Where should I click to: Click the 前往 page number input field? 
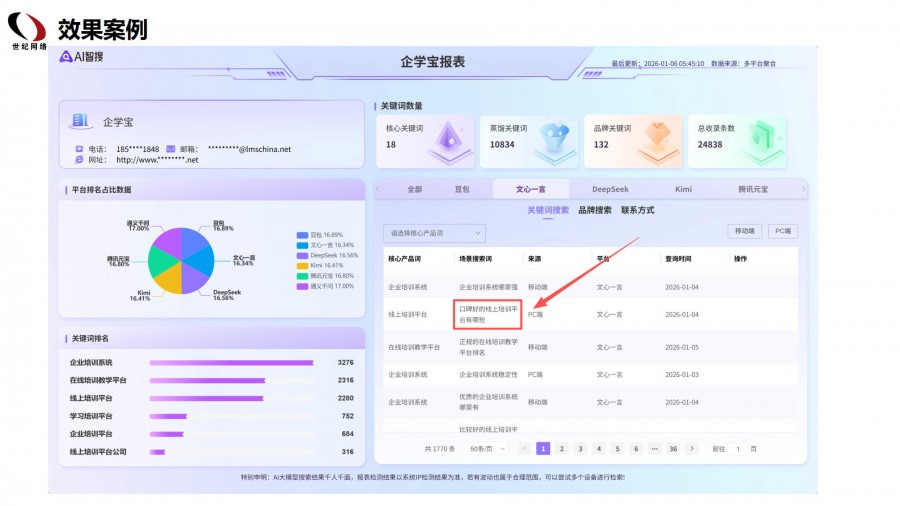[x=738, y=449]
